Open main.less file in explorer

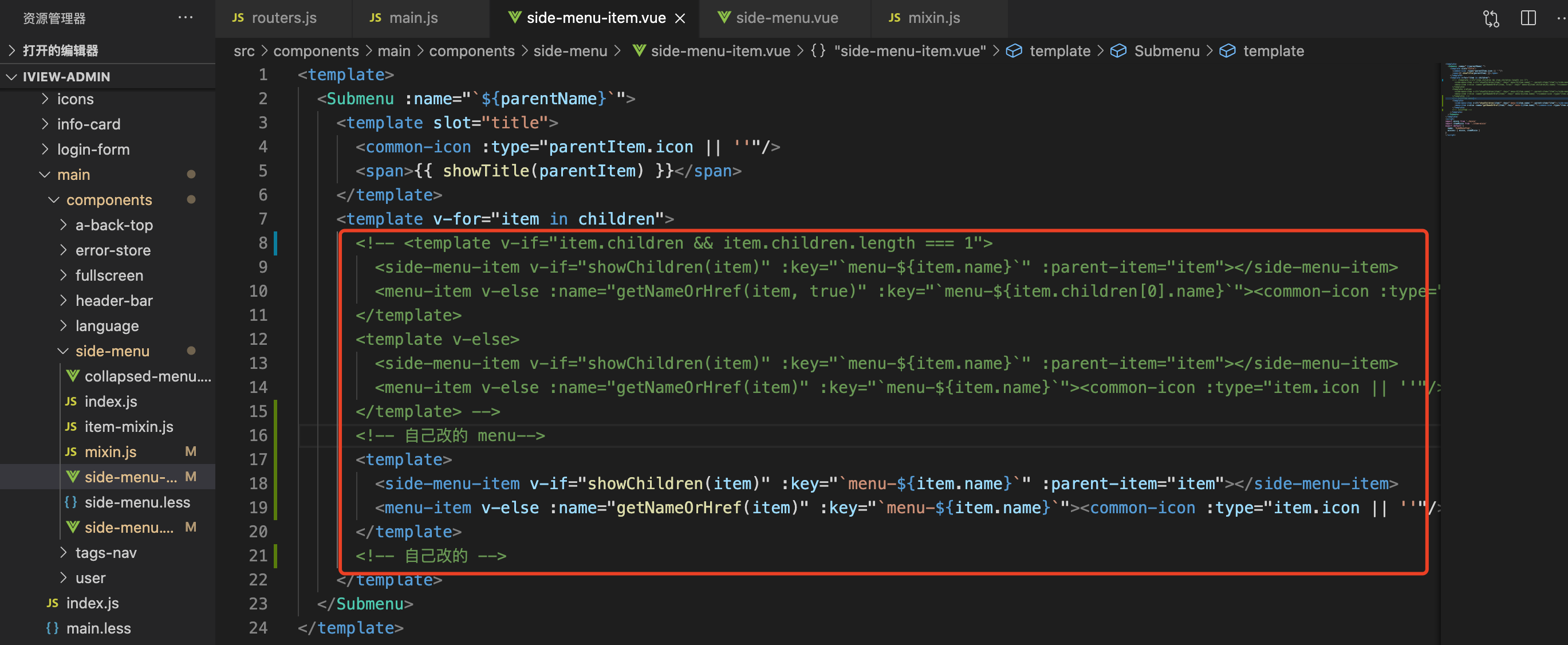98,628
